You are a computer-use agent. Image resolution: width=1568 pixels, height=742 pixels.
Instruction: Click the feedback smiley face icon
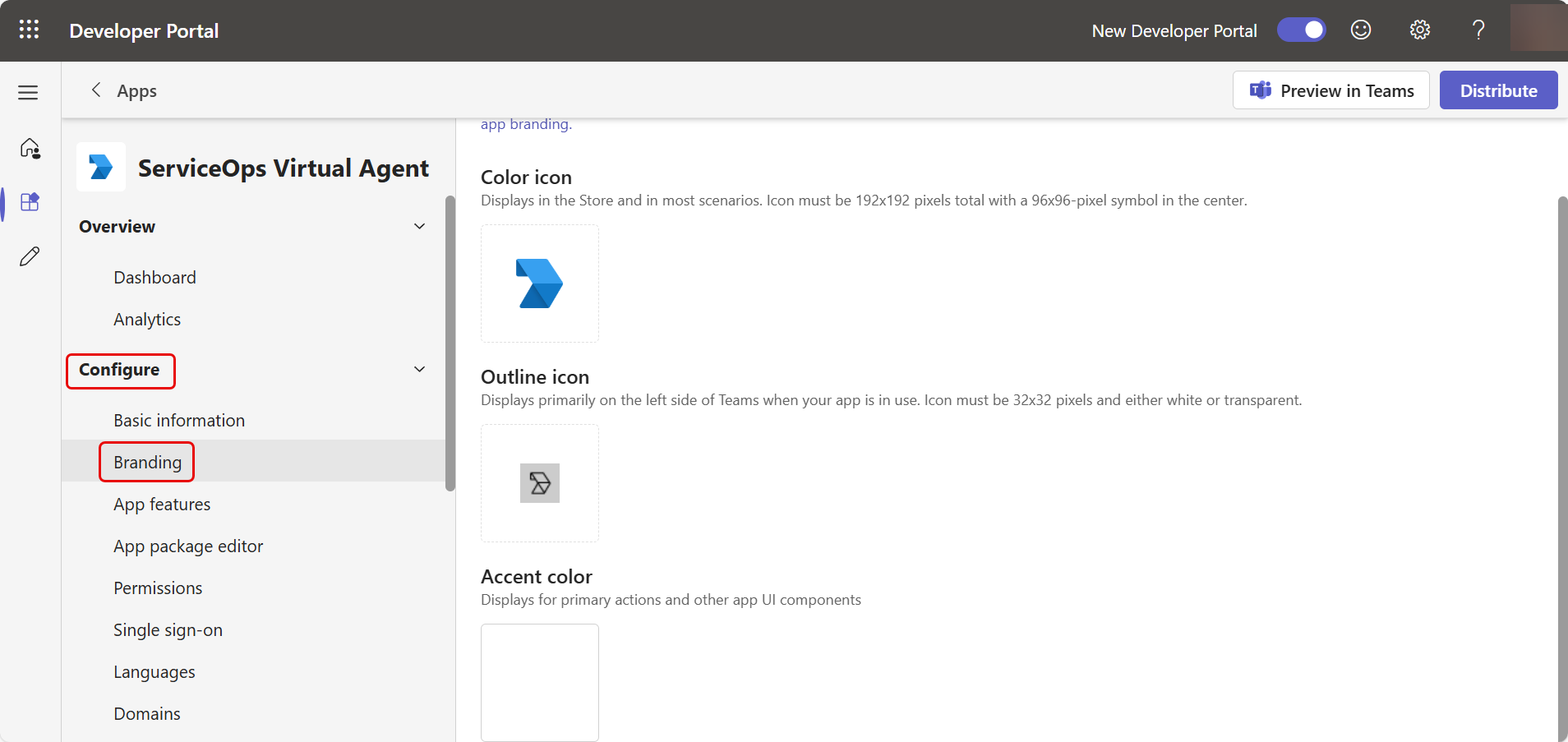(x=1361, y=30)
